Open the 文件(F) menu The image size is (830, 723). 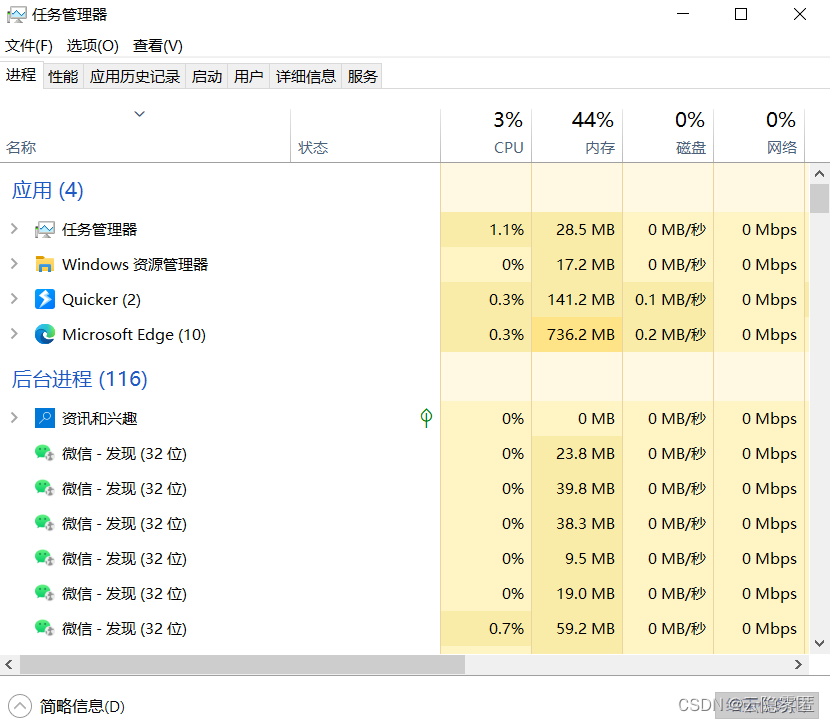click(29, 46)
